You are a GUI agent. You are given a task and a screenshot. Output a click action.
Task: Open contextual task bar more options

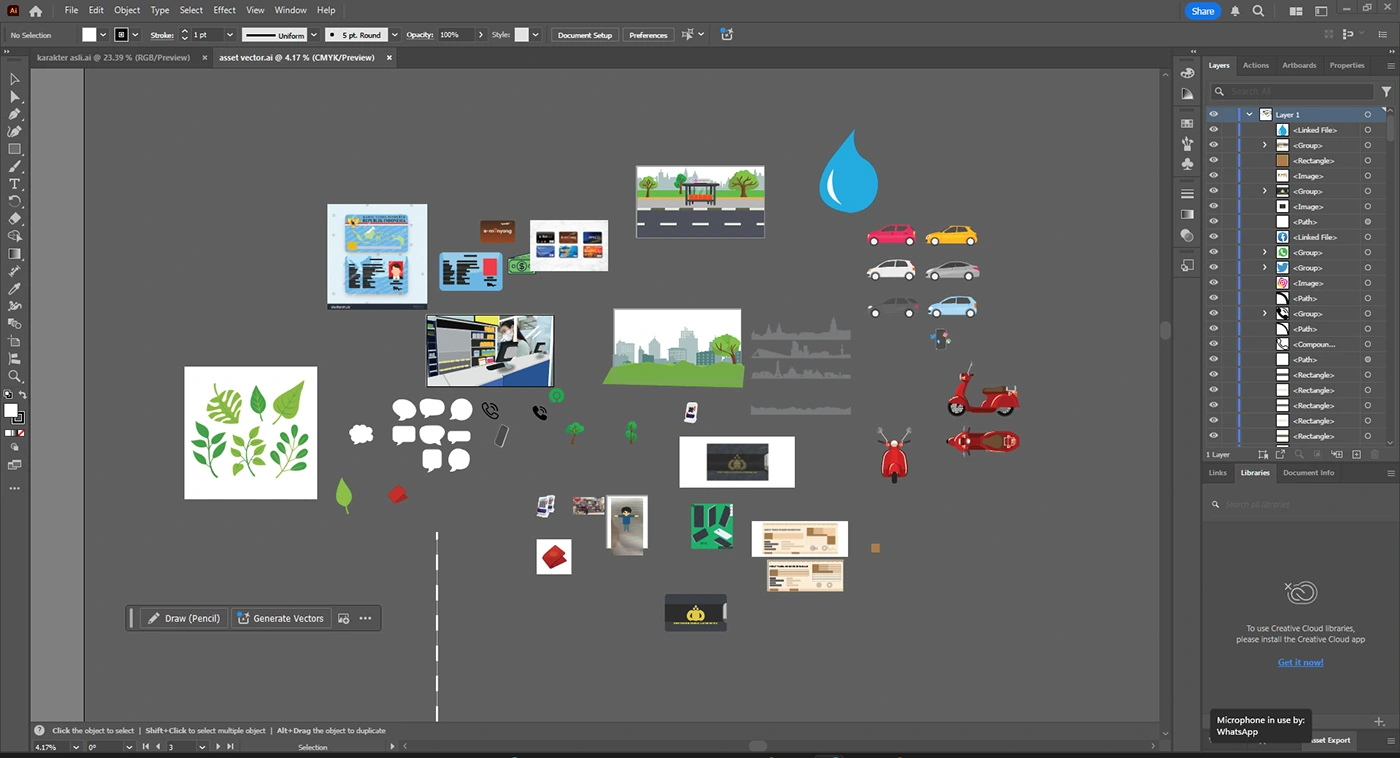click(x=365, y=618)
